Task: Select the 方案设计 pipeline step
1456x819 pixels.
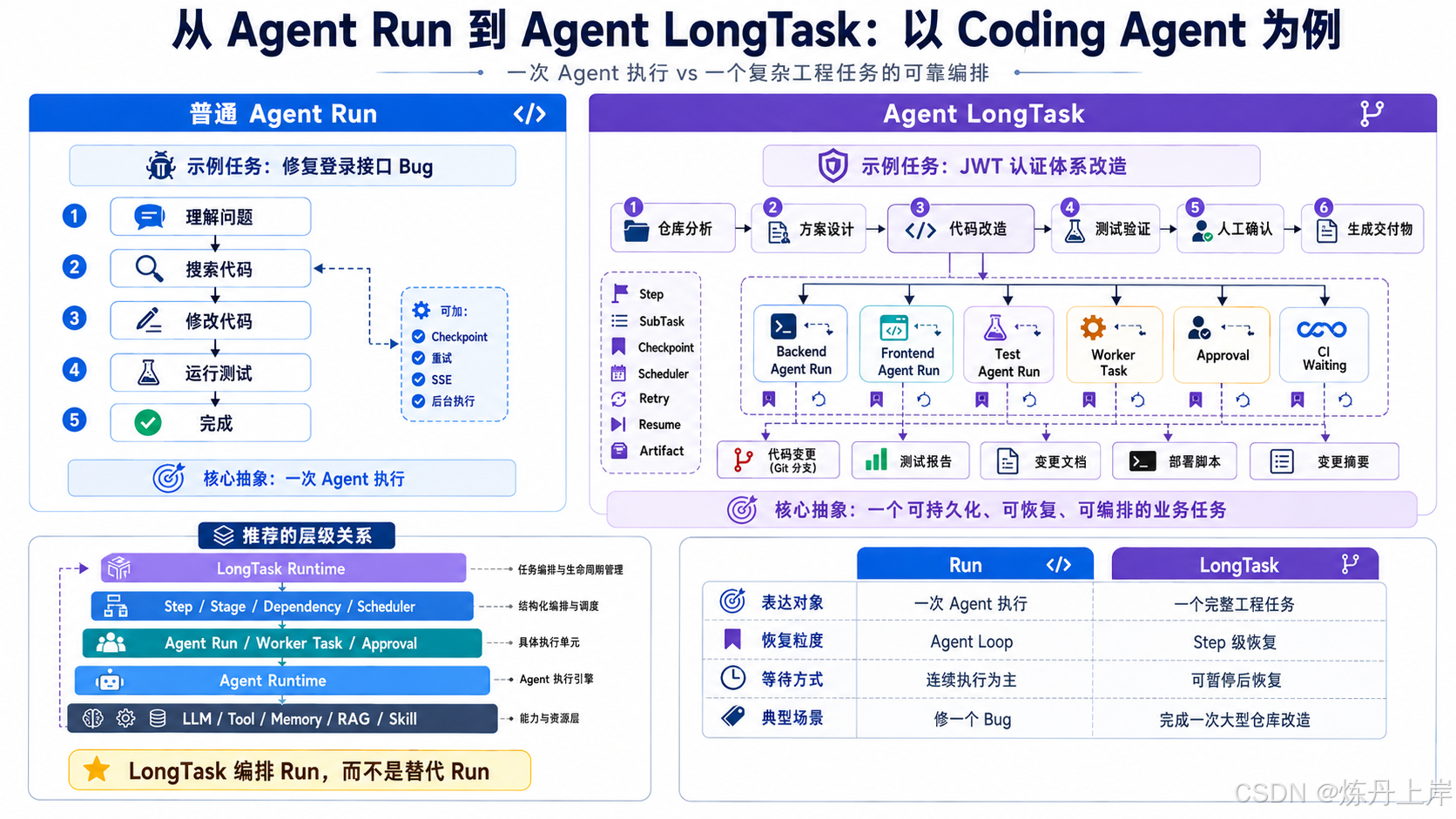Action: point(808,229)
